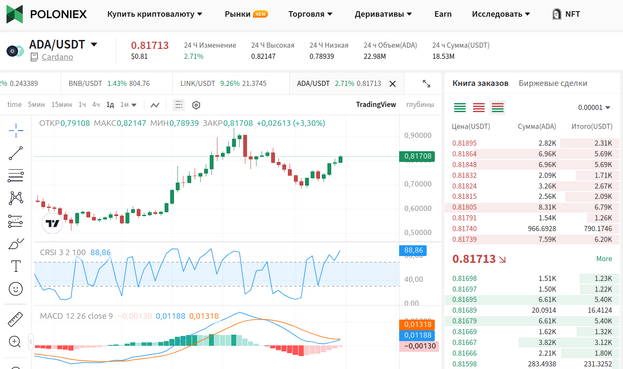Show the red and green order book layout
The height and width of the screenshot is (369, 623).
[497, 107]
